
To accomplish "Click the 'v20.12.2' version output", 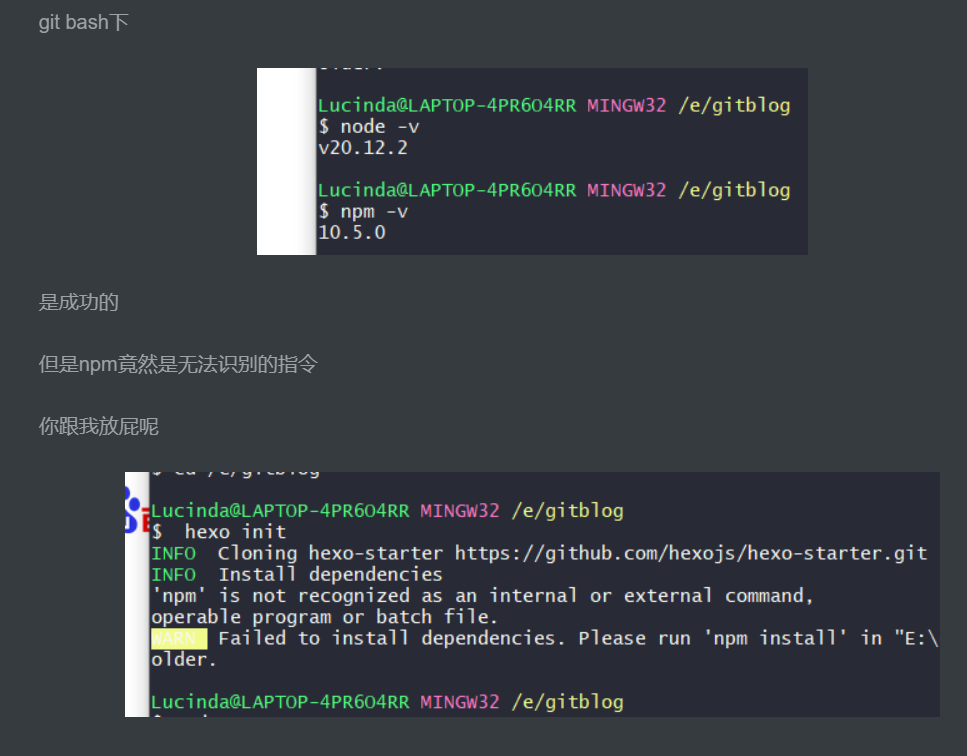I will (363, 148).
